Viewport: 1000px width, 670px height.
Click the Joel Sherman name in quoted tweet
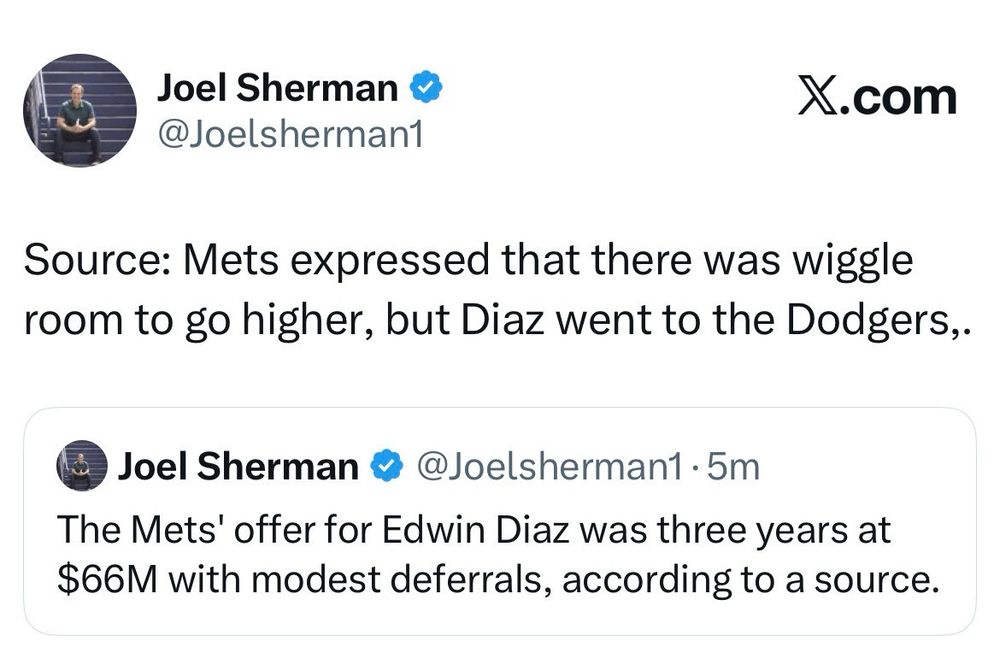(x=238, y=466)
